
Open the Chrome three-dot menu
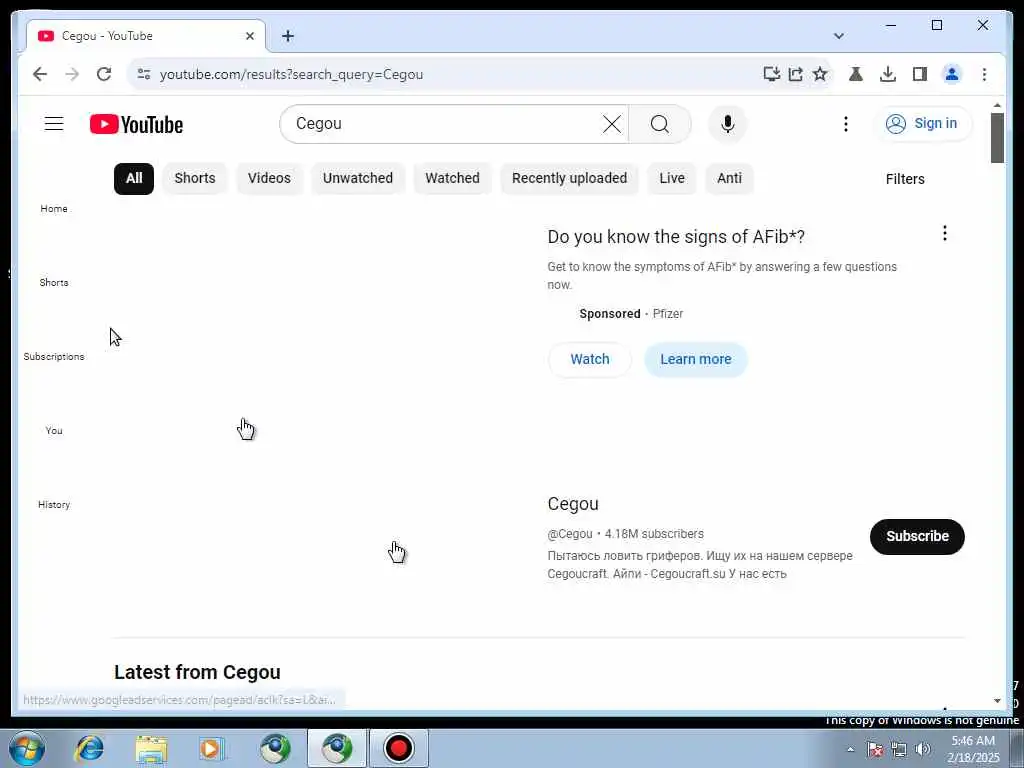coord(984,74)
